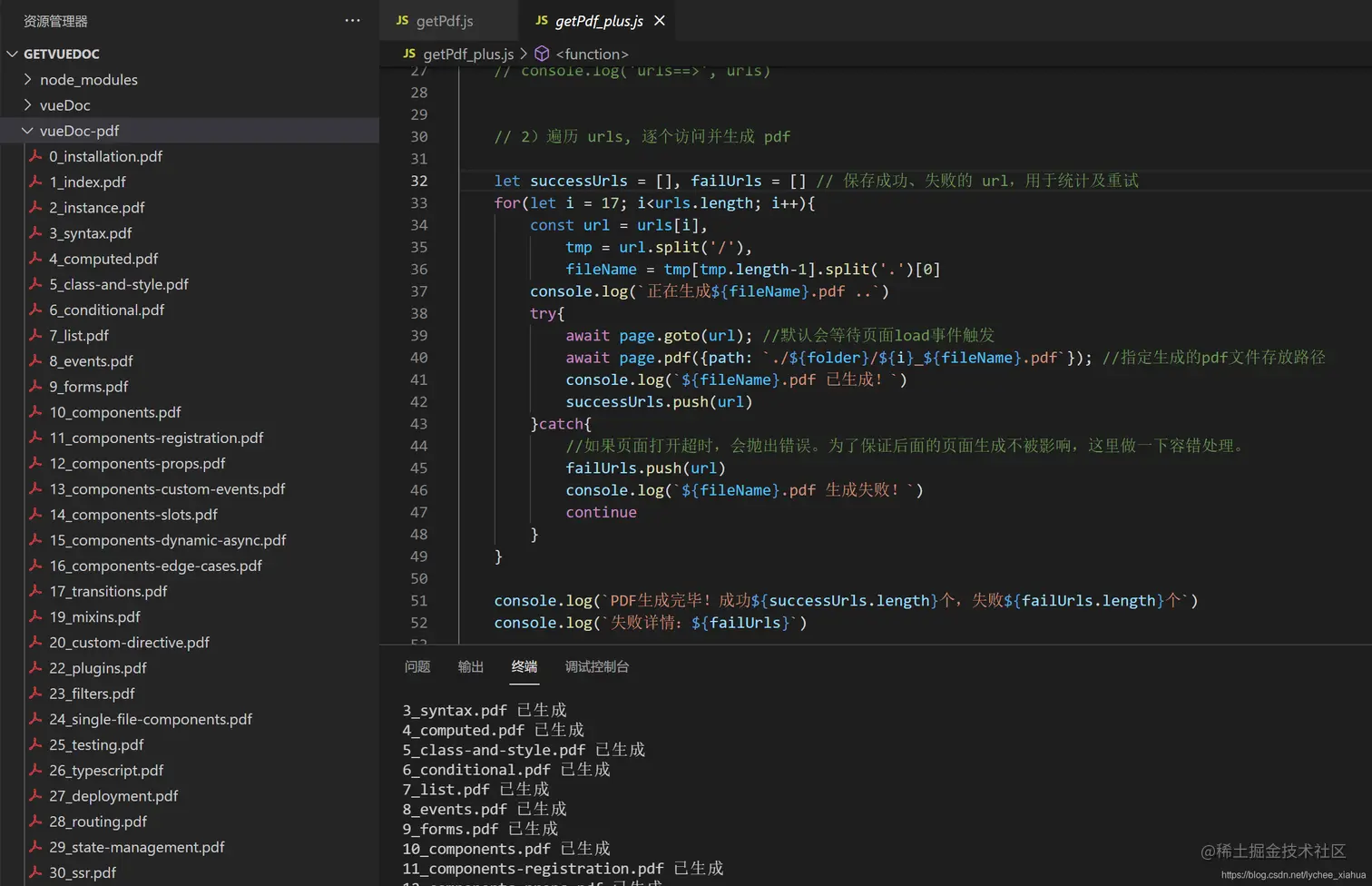Select the getPdf_plus.js editor tab
Screen dimensions: 1372x886
click(x=599, y=21)
